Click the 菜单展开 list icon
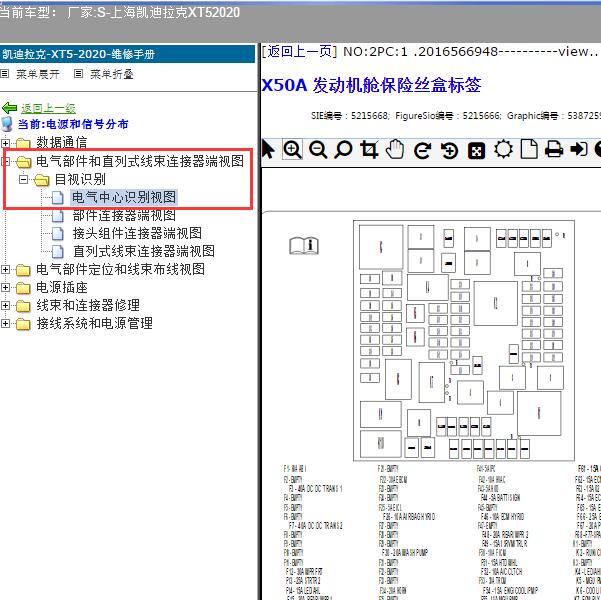The width and height of the screenshot is (601, 600). (4, 73)
